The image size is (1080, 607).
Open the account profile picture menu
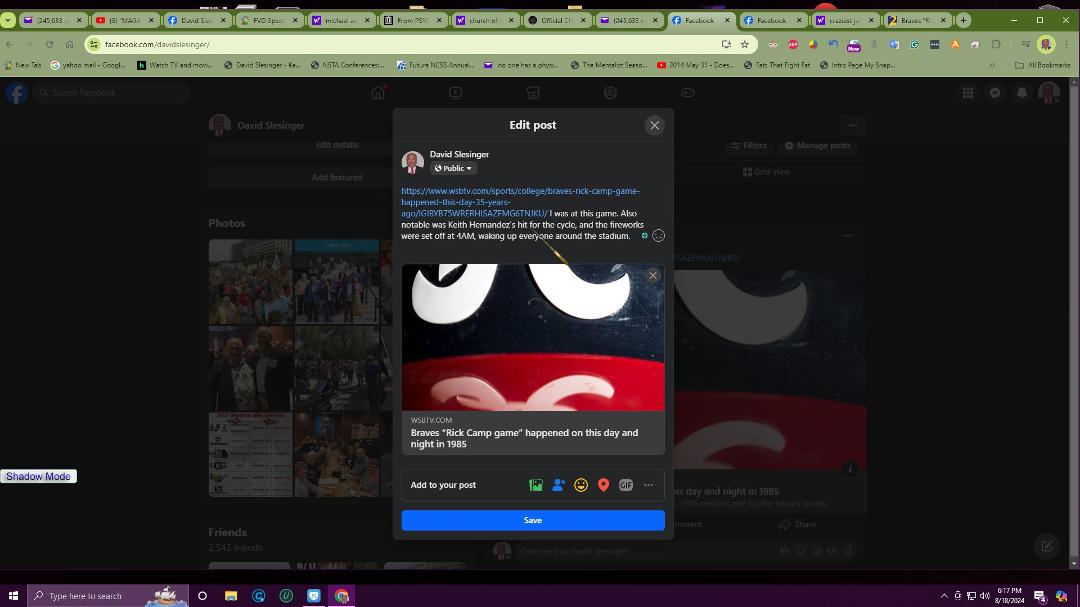pos(1049,92)
